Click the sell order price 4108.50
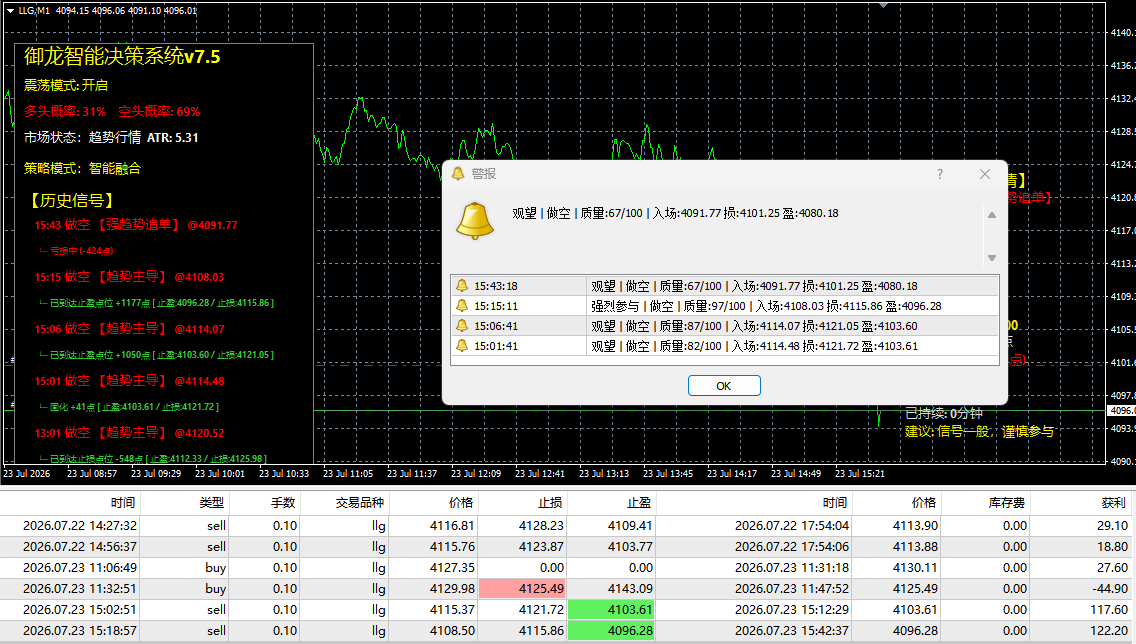The height and width of the screenshot is (644, 1136). click(x=453, y=630)
